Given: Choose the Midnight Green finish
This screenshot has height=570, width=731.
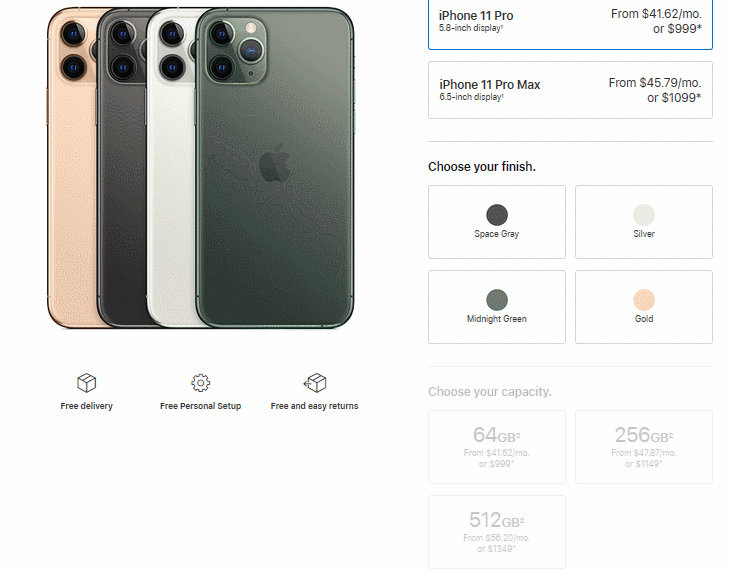Looking at the screenshot, I should pos(497,307).
